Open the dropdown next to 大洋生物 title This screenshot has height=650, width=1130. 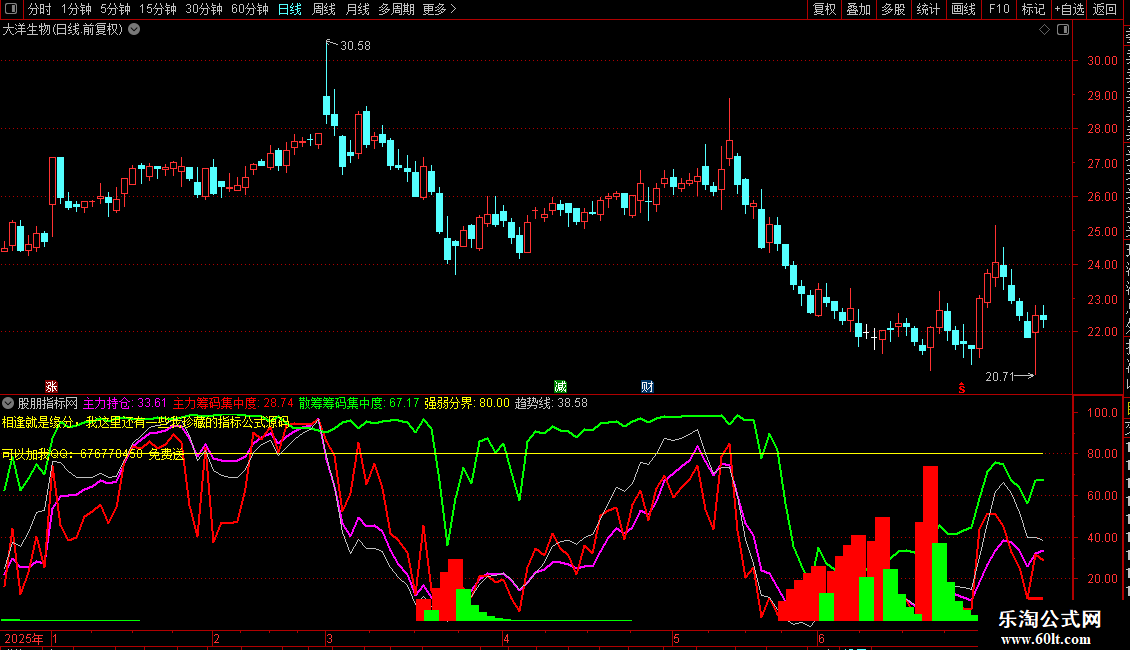click(x=134, y=30)
